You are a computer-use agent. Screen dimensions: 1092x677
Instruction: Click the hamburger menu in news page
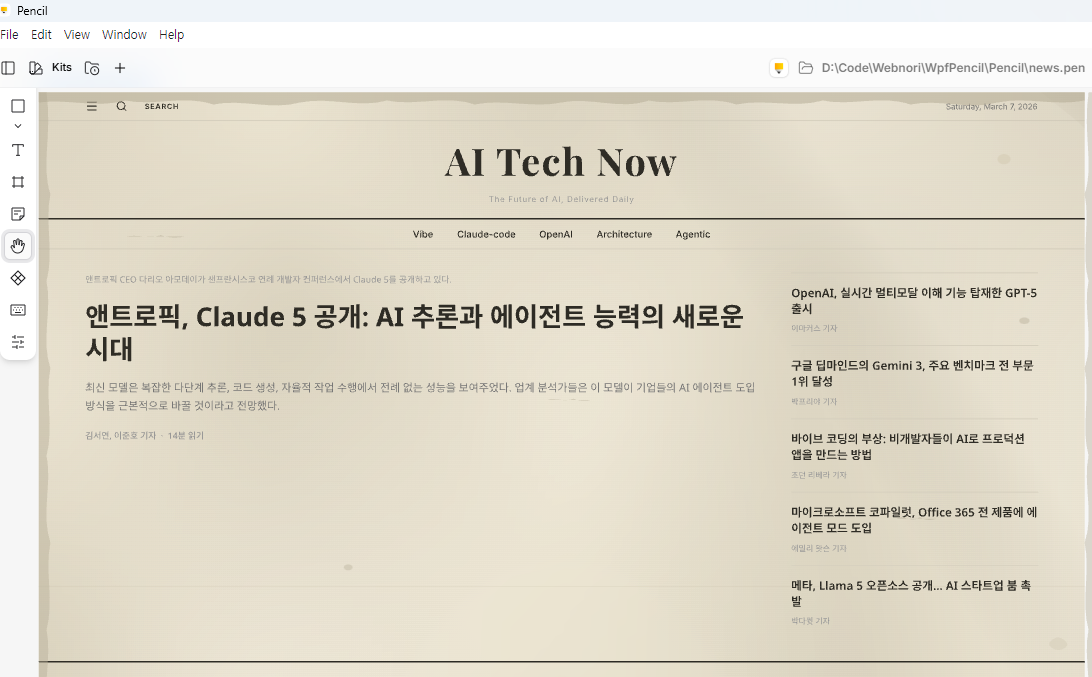(92, 106)
